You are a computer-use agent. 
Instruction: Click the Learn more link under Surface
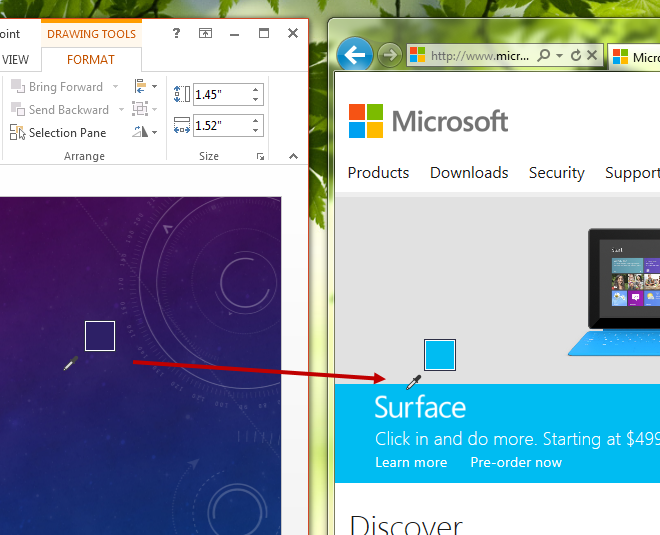[x=411, y=462]
